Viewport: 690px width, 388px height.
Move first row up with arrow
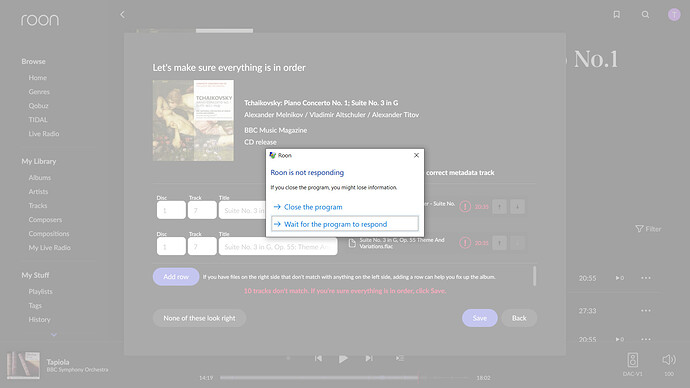click(x=499, y=206)
